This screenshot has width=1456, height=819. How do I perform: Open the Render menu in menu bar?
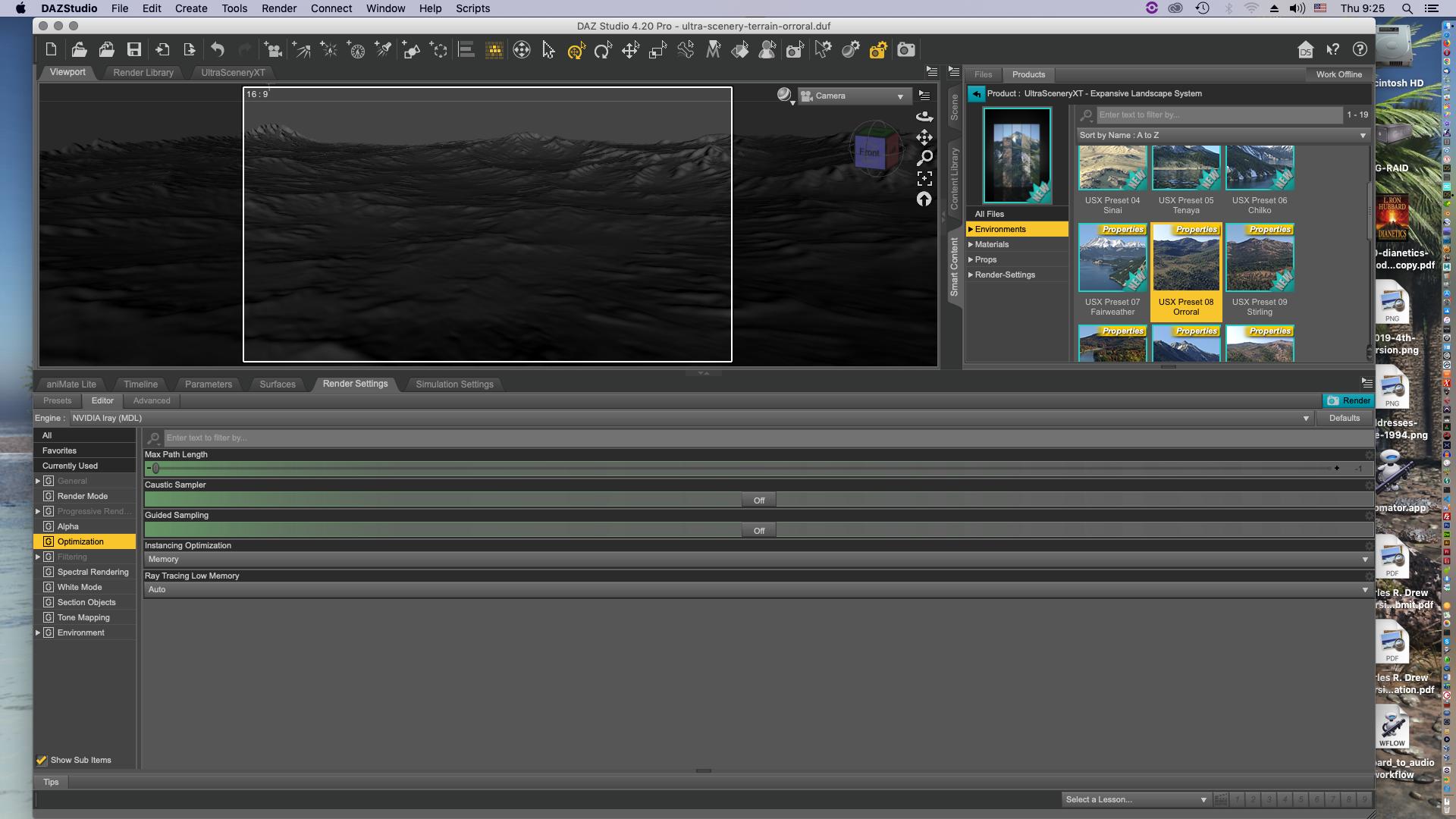[x=279, y=8]
